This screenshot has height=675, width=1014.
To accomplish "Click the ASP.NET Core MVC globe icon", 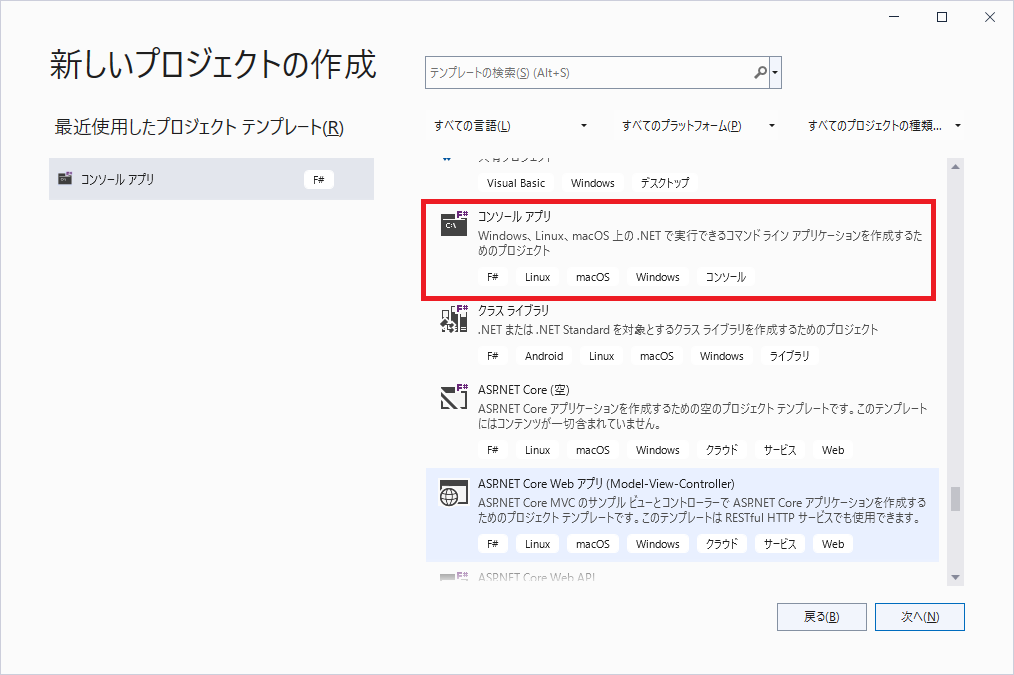I will pyautogui.click(x=454, y=493).
